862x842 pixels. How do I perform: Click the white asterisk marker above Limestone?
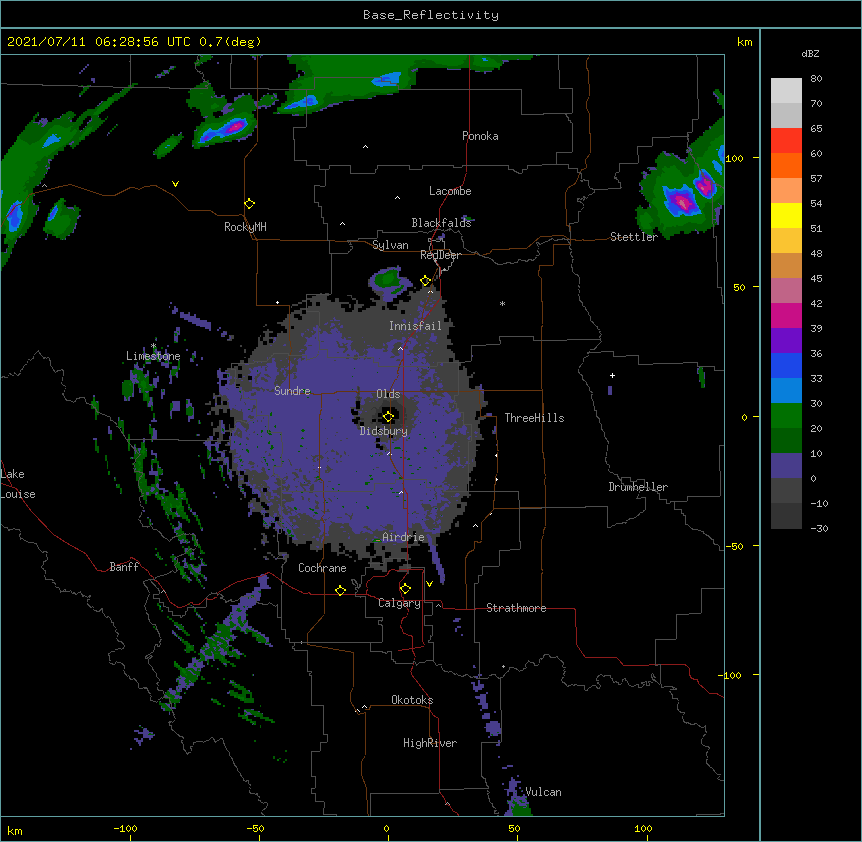pyautogui.click(x=153, y=346)
